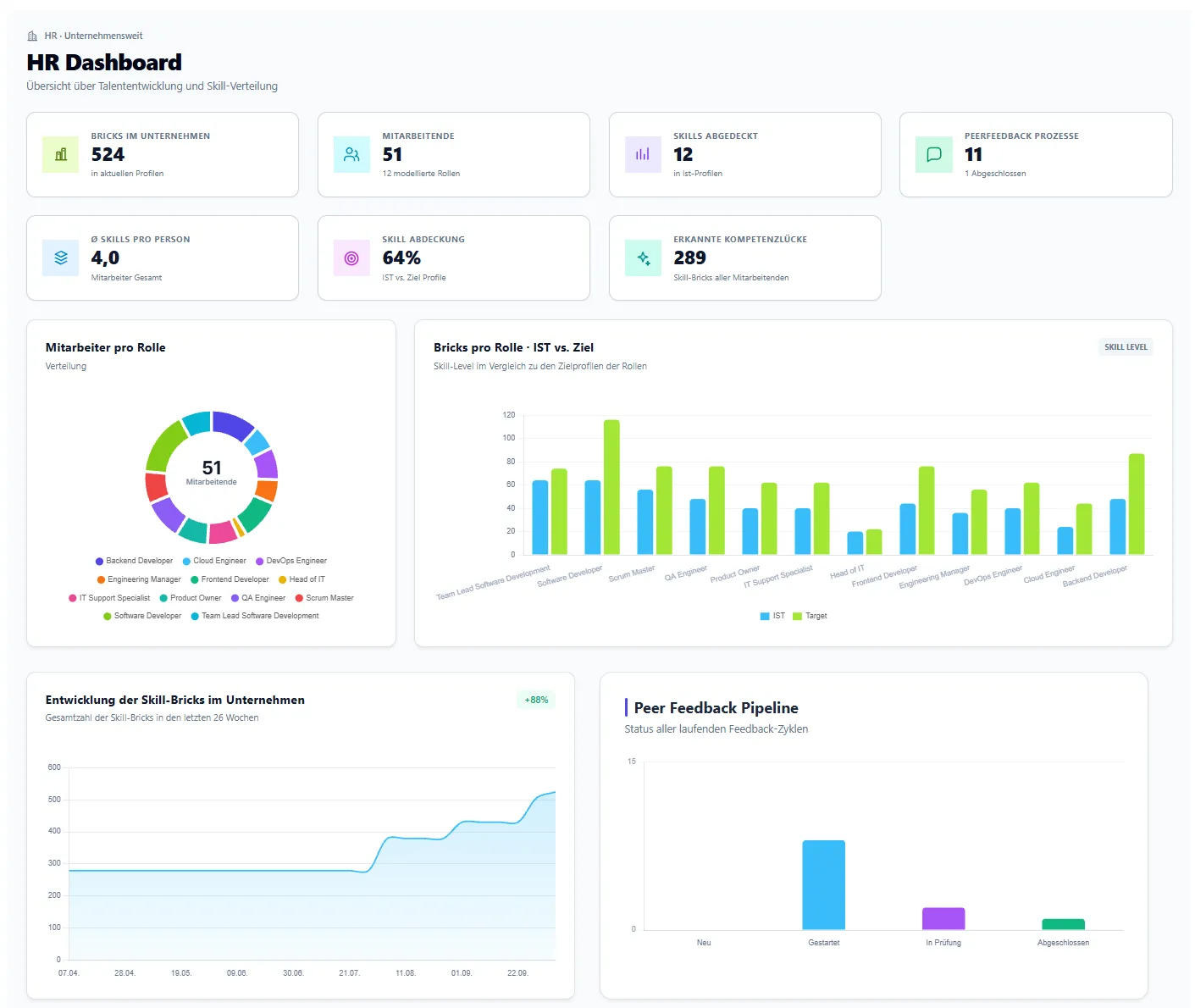Click the Gestartet blue bar
This screenshot has width=1195, height=1008.
coord(823,885)
